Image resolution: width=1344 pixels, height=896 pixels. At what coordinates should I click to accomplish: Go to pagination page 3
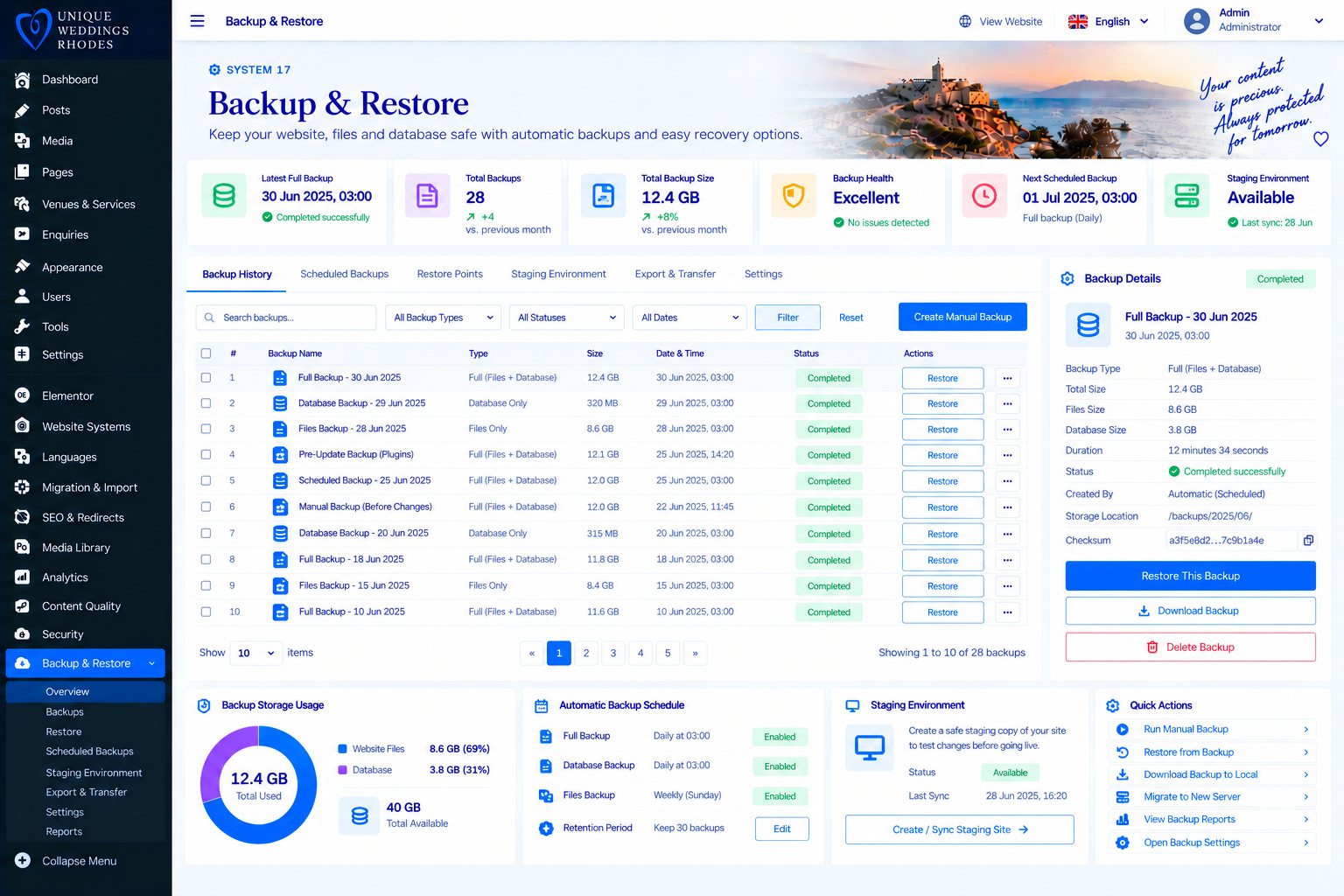point(613,653)
